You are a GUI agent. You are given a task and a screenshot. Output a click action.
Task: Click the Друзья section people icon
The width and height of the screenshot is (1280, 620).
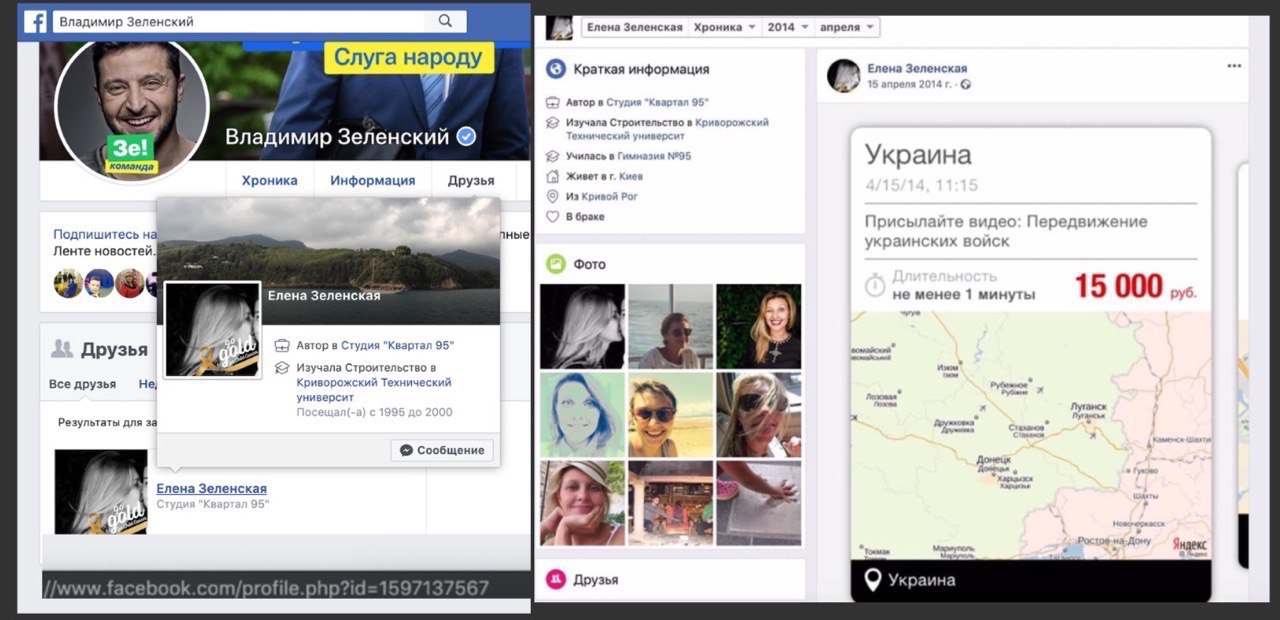(62, 349)
